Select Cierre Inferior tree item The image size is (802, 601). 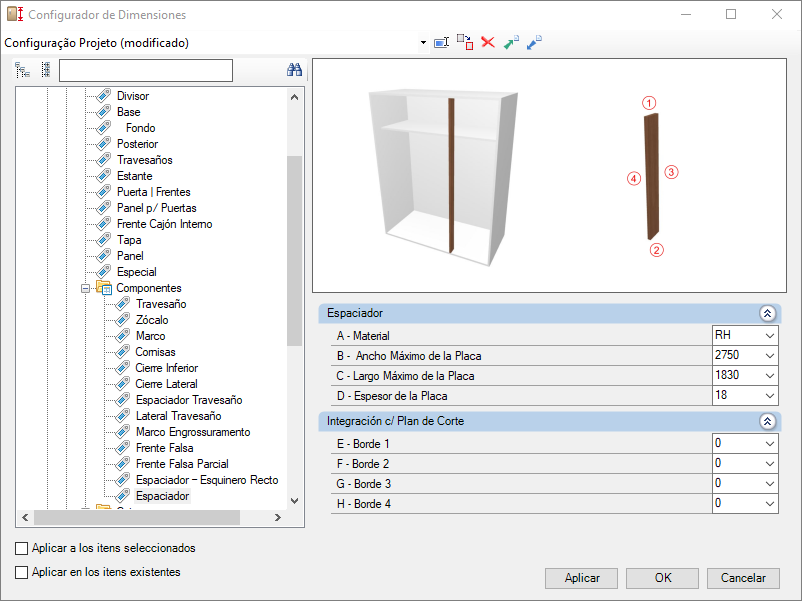point(167,368)
